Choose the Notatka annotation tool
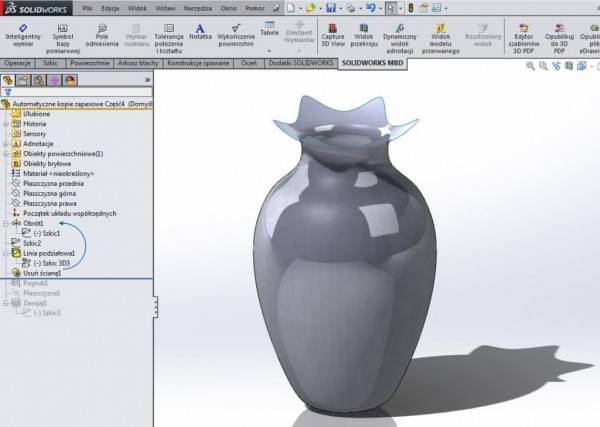The width and height of the screenshot is (600, 427). pos(200,34)
